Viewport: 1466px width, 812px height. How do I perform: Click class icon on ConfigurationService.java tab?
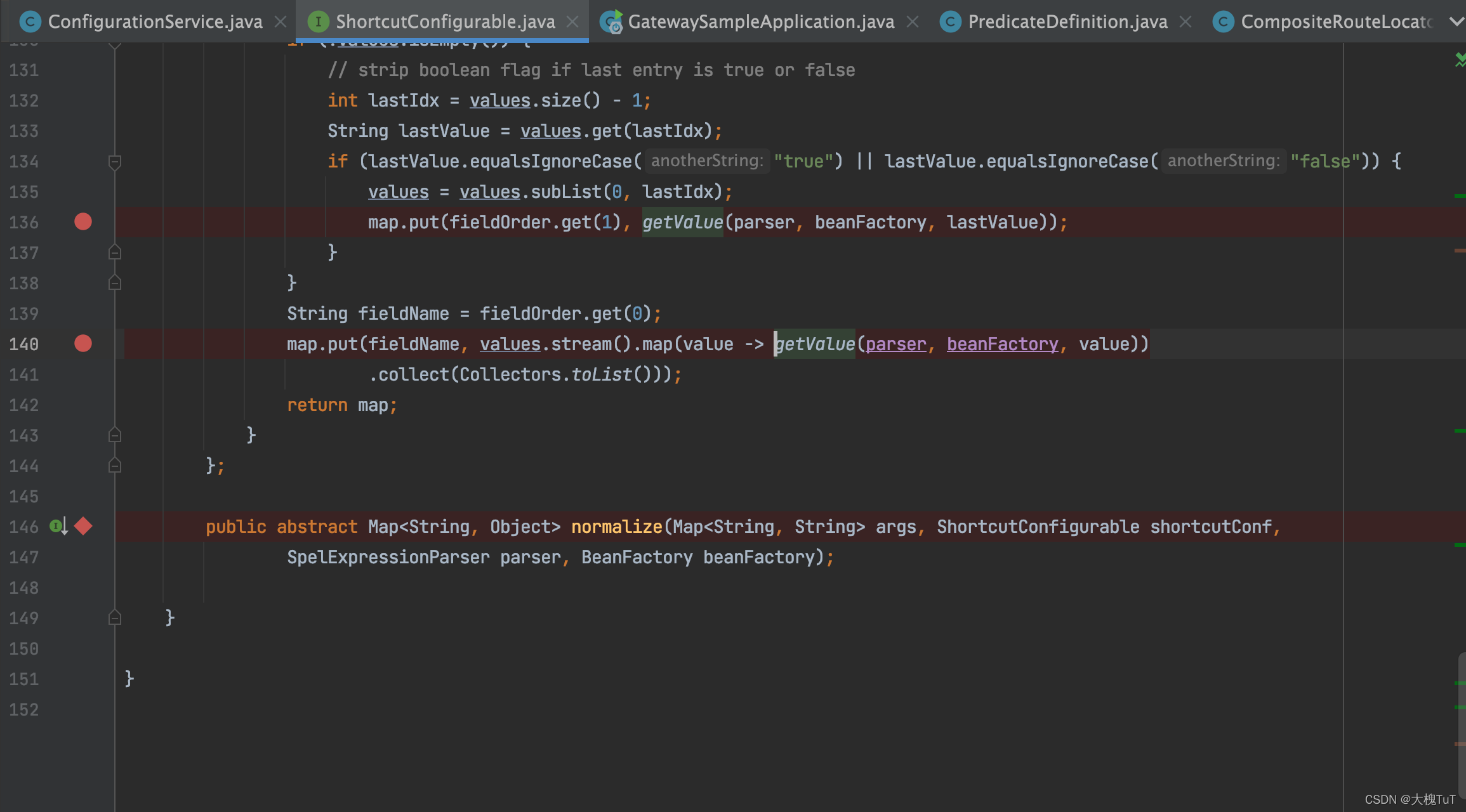tap(30, 22)
